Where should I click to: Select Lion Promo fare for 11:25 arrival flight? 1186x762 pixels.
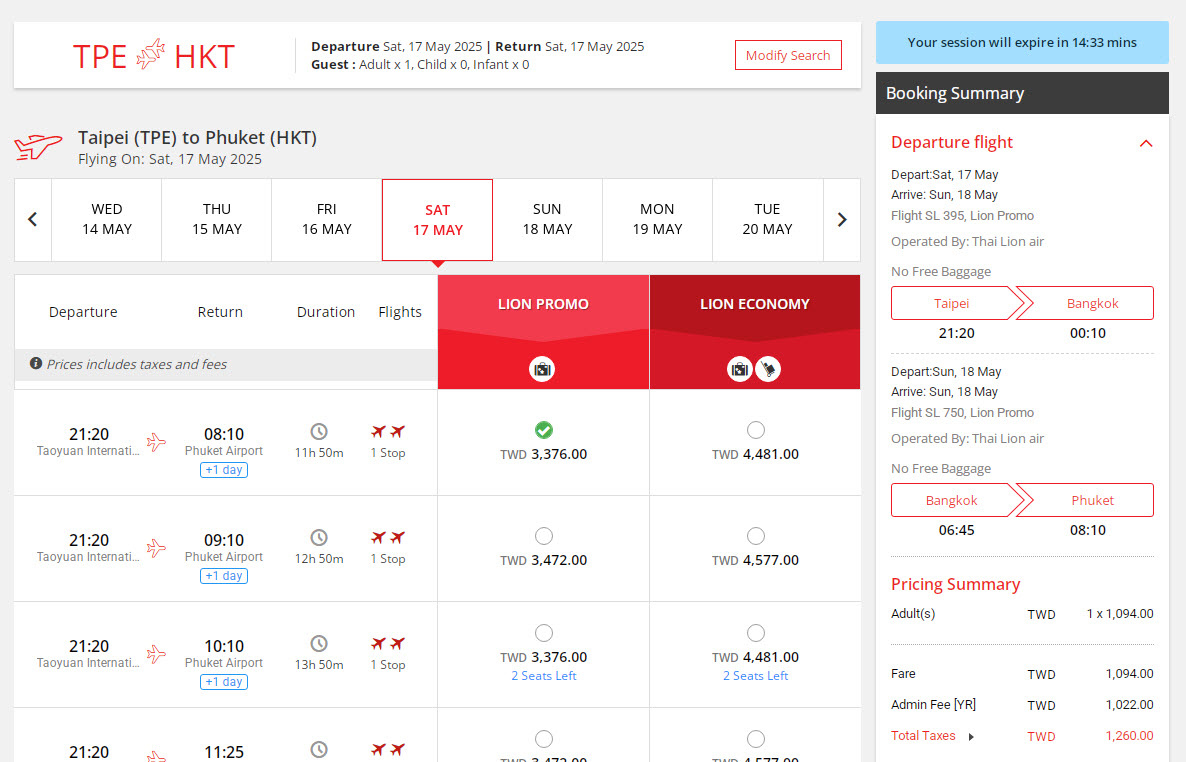(x=544, y=739)
